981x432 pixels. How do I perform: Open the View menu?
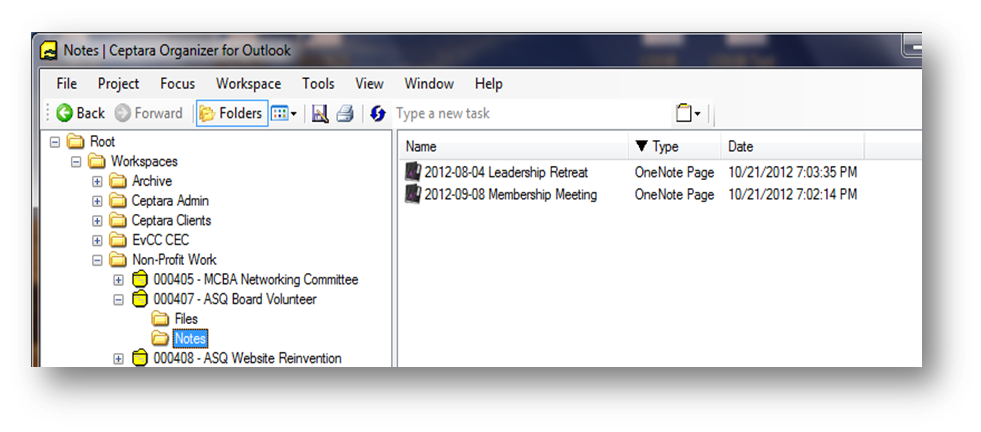[369, 84]
